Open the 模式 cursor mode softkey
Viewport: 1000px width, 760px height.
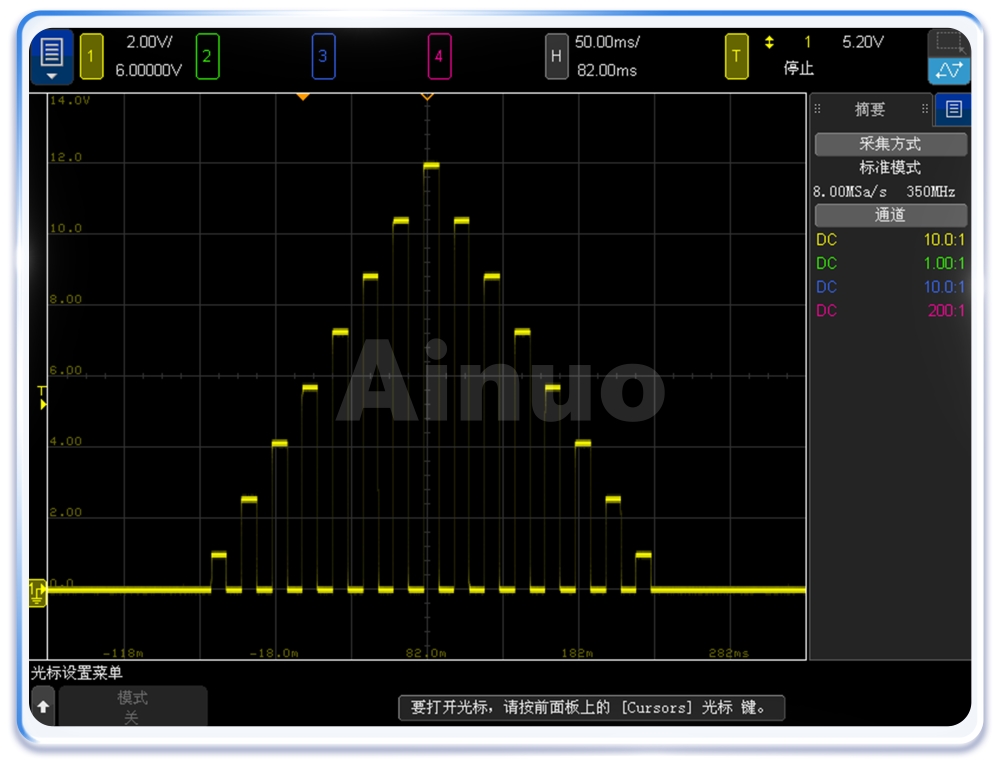(133, 706)
